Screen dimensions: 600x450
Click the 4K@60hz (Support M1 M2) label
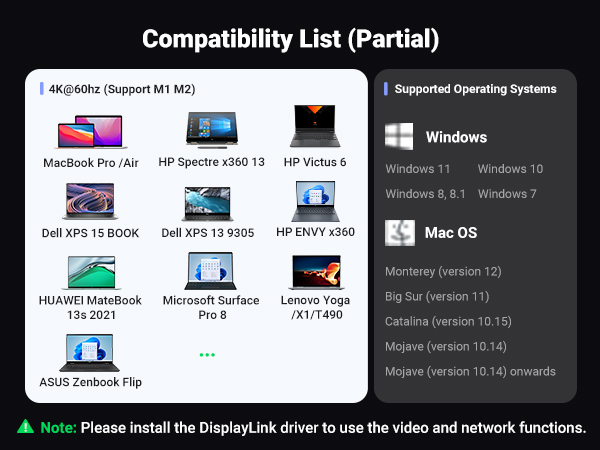pos(122,89)
